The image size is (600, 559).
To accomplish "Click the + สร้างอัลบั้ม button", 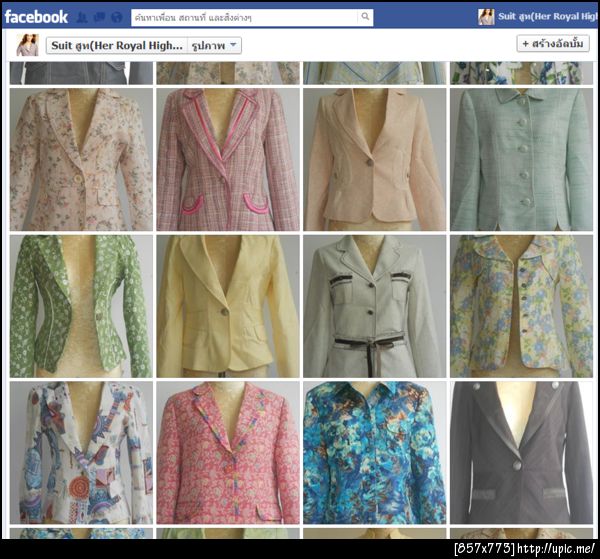I will [553, 43].
